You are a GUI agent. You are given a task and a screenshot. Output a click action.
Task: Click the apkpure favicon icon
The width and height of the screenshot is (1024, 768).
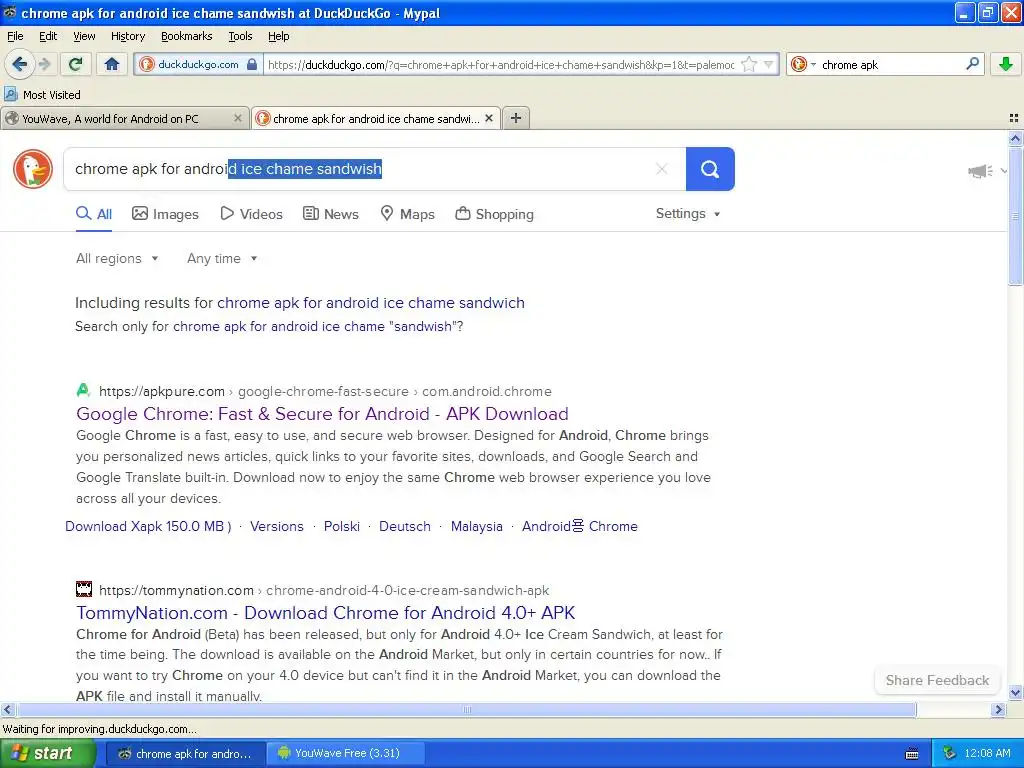pyautogui.click(x=83, y=391)
